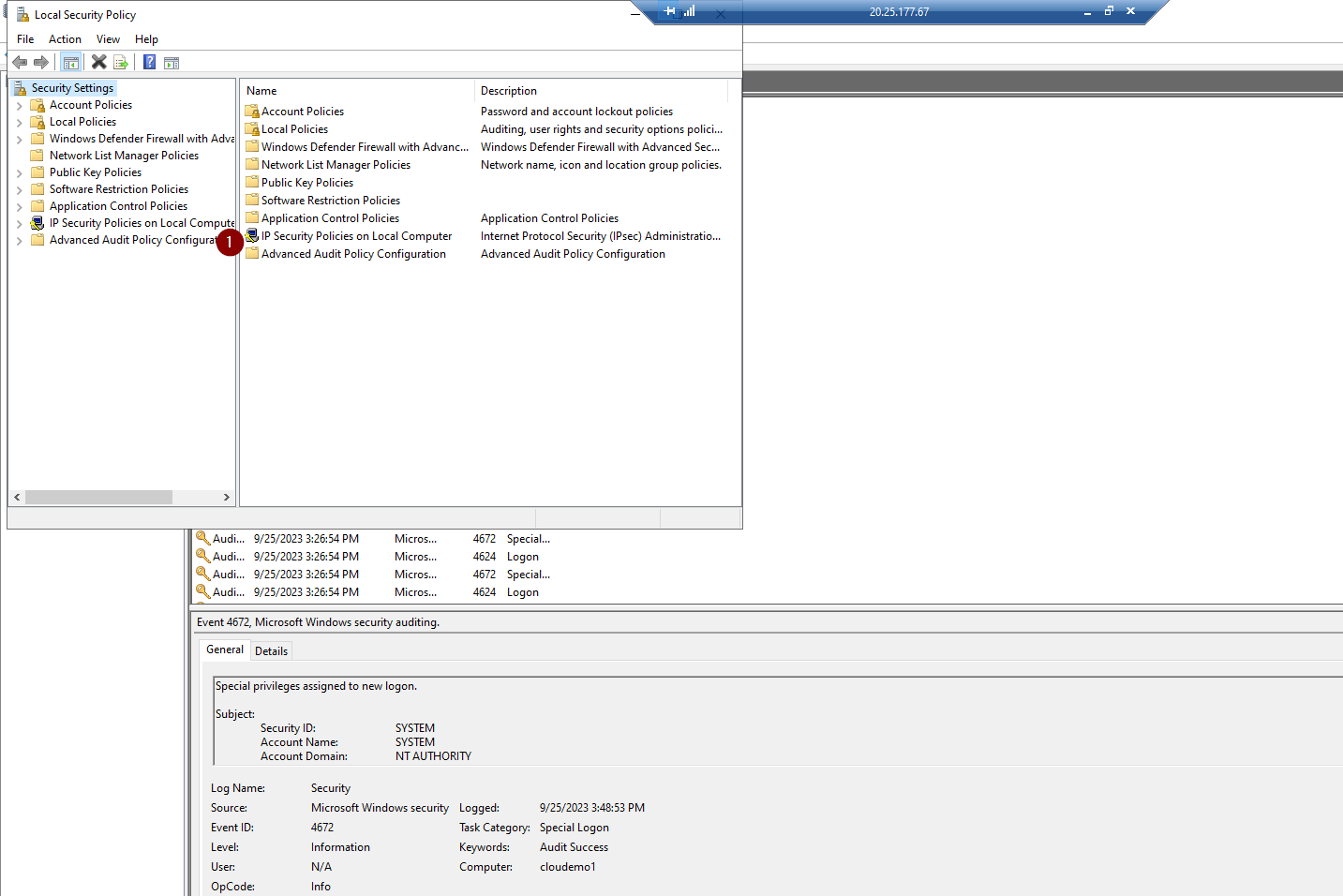This screenshot has width=1343, height=896.
Task: Click the Application Control Policies folder icon in tree
Action: (37, 206)
